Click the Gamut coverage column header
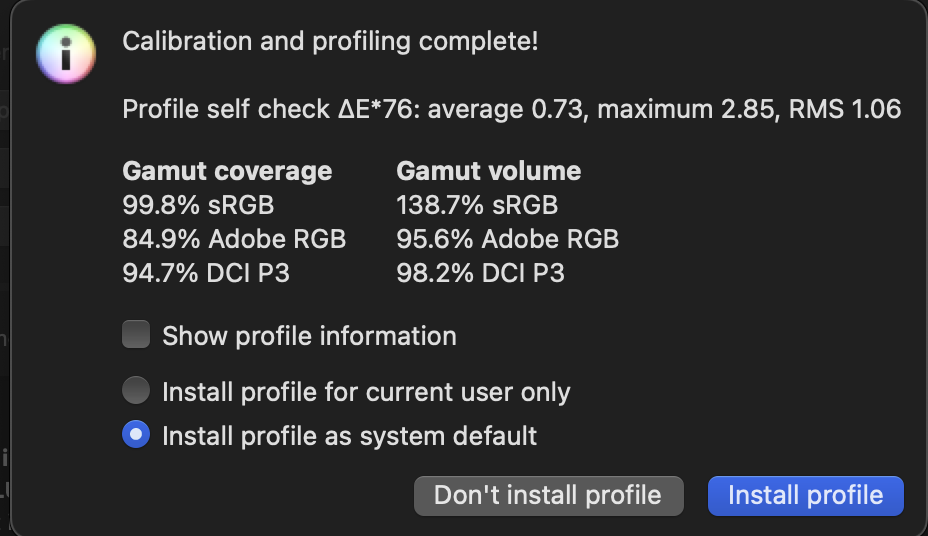The width and height of the screenshot is (928, 536). point(227,171)
